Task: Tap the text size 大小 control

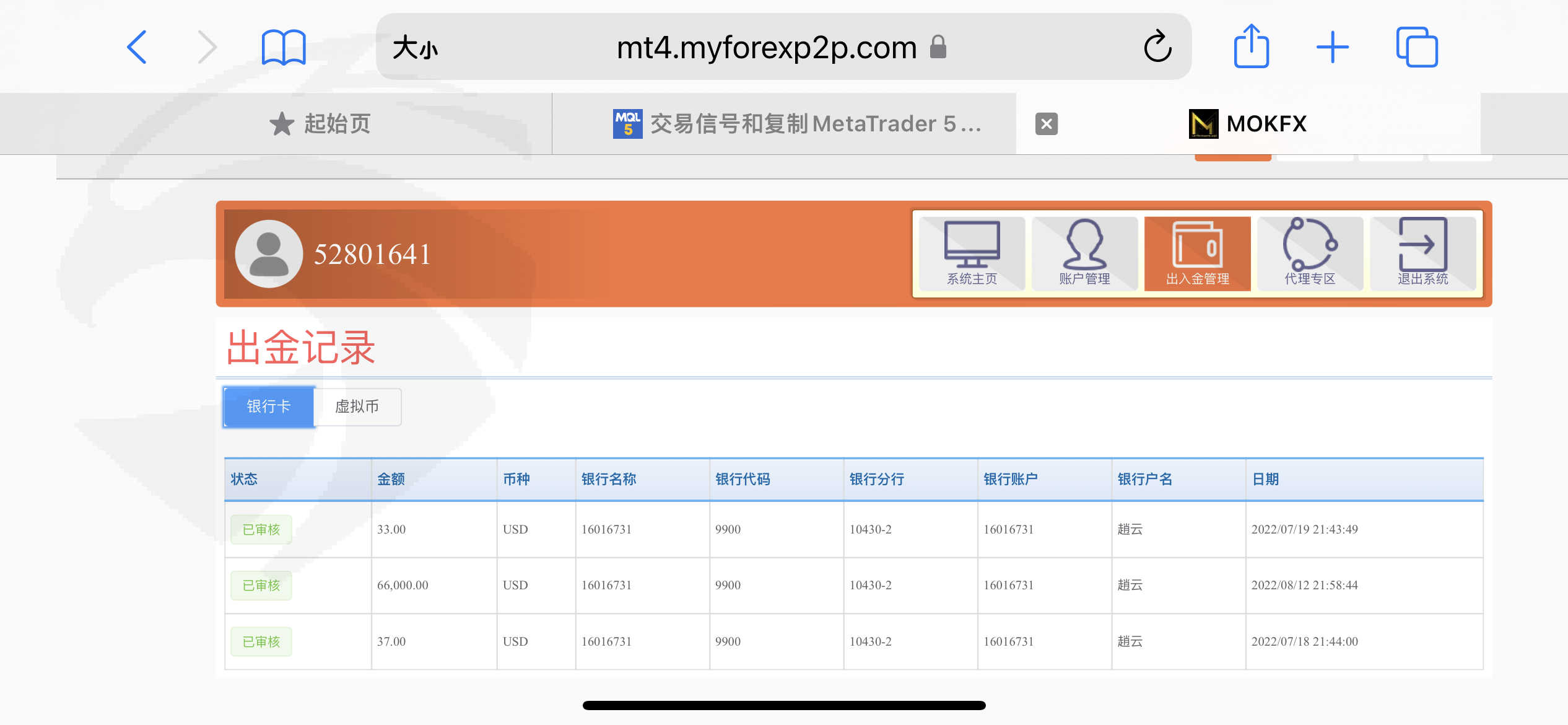Action: pos(415,47)
